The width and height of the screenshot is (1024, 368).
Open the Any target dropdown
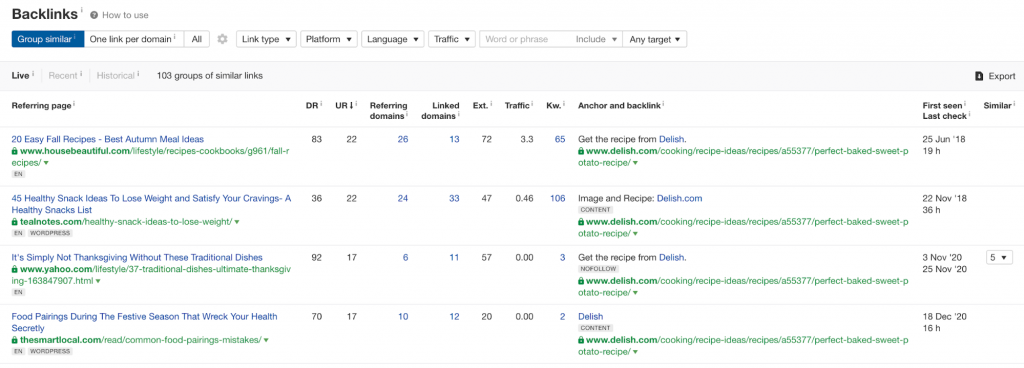click(654, 39)
